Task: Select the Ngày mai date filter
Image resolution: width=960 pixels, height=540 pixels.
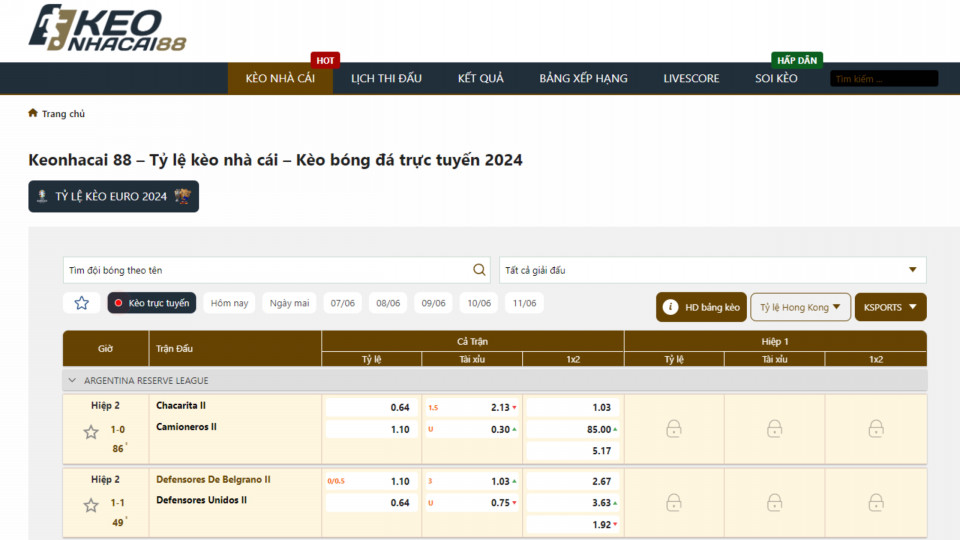Action: (289, 303)
